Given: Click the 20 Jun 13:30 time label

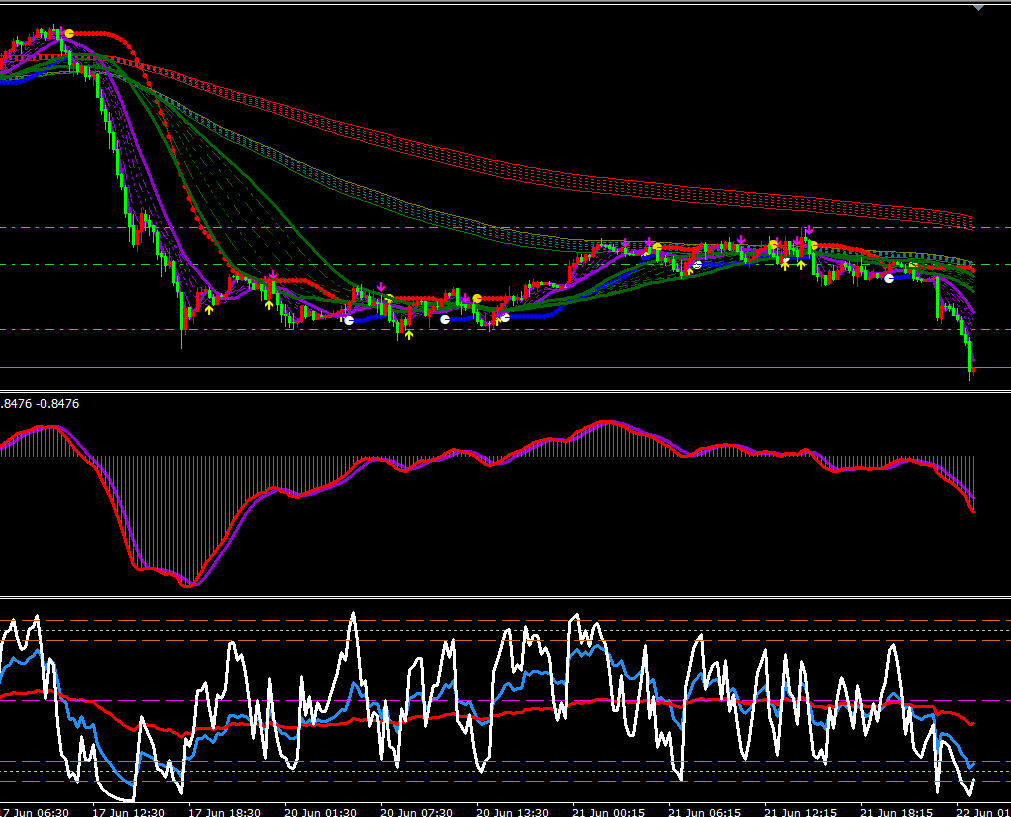Looking at the screenshot, I should coord(513,812).
